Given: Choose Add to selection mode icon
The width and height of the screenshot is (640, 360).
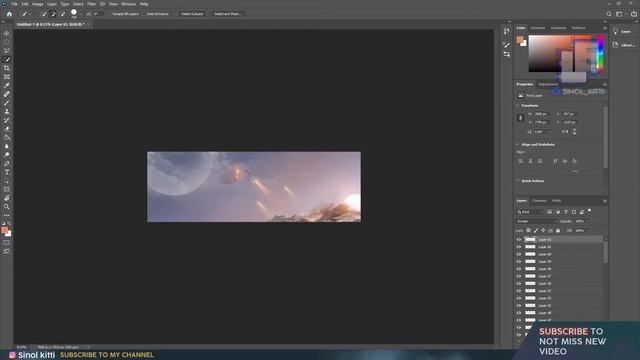Looking at the screenshot, I should tap(53, 14).
